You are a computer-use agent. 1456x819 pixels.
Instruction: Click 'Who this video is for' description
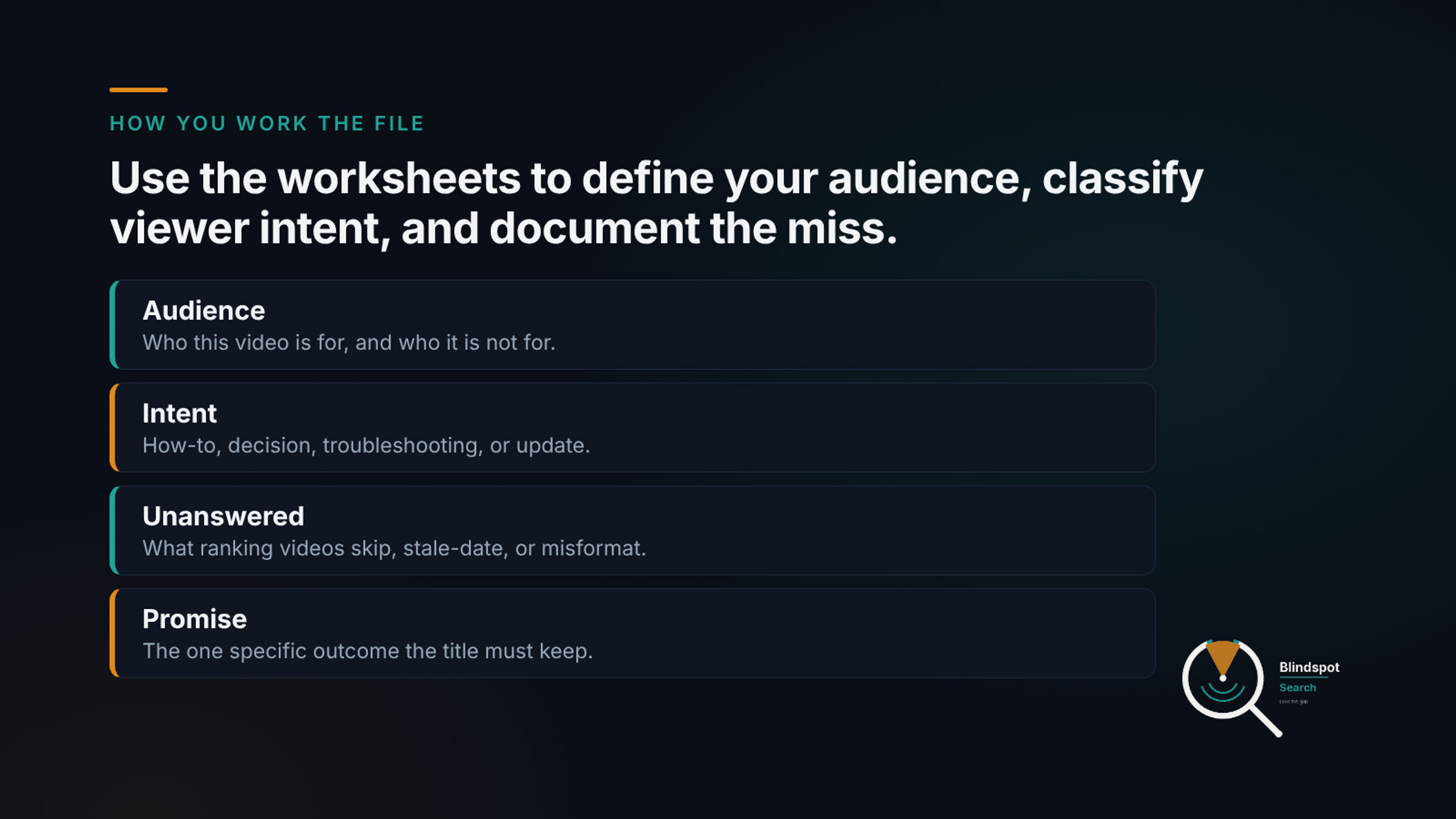(349, 343)
